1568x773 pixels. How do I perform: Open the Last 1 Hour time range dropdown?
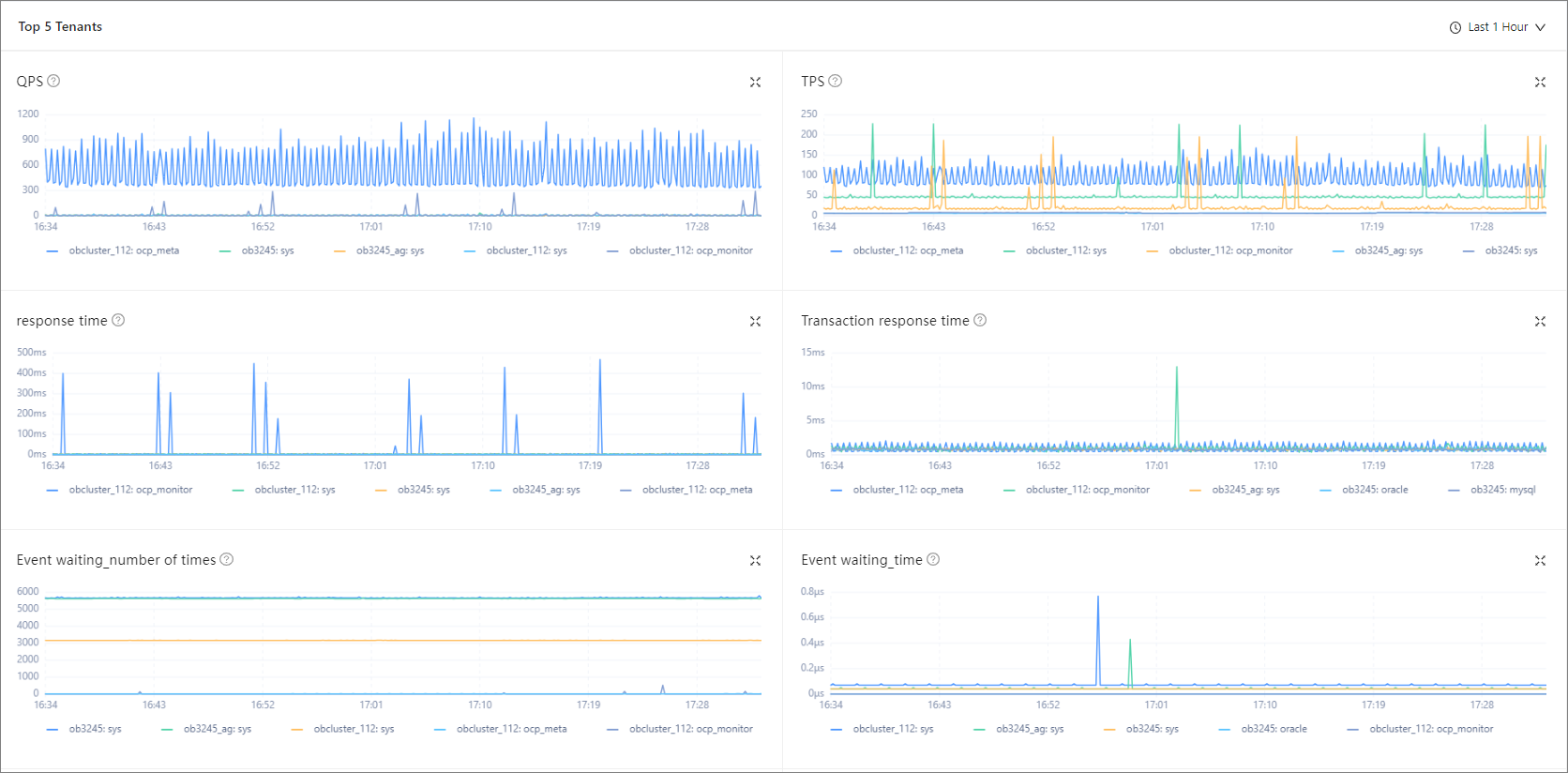pos(1497,27)
